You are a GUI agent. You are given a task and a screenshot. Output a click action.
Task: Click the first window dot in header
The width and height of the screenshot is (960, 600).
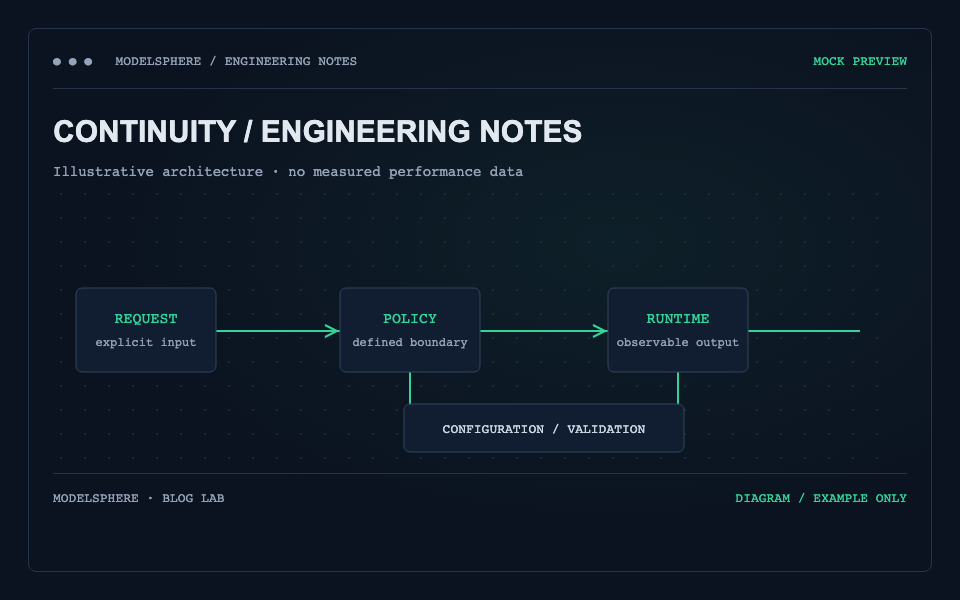click(x=57, y=62)
